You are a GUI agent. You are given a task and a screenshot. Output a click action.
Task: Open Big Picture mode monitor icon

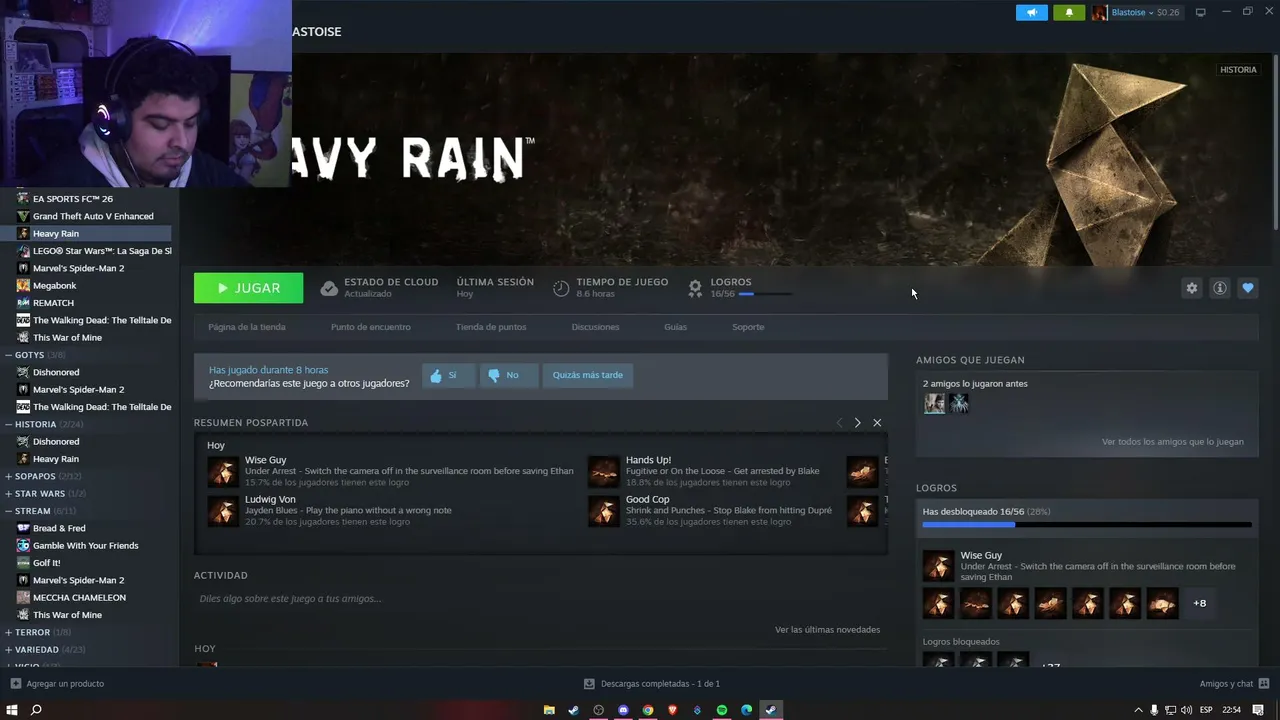tap(1201, 12)
